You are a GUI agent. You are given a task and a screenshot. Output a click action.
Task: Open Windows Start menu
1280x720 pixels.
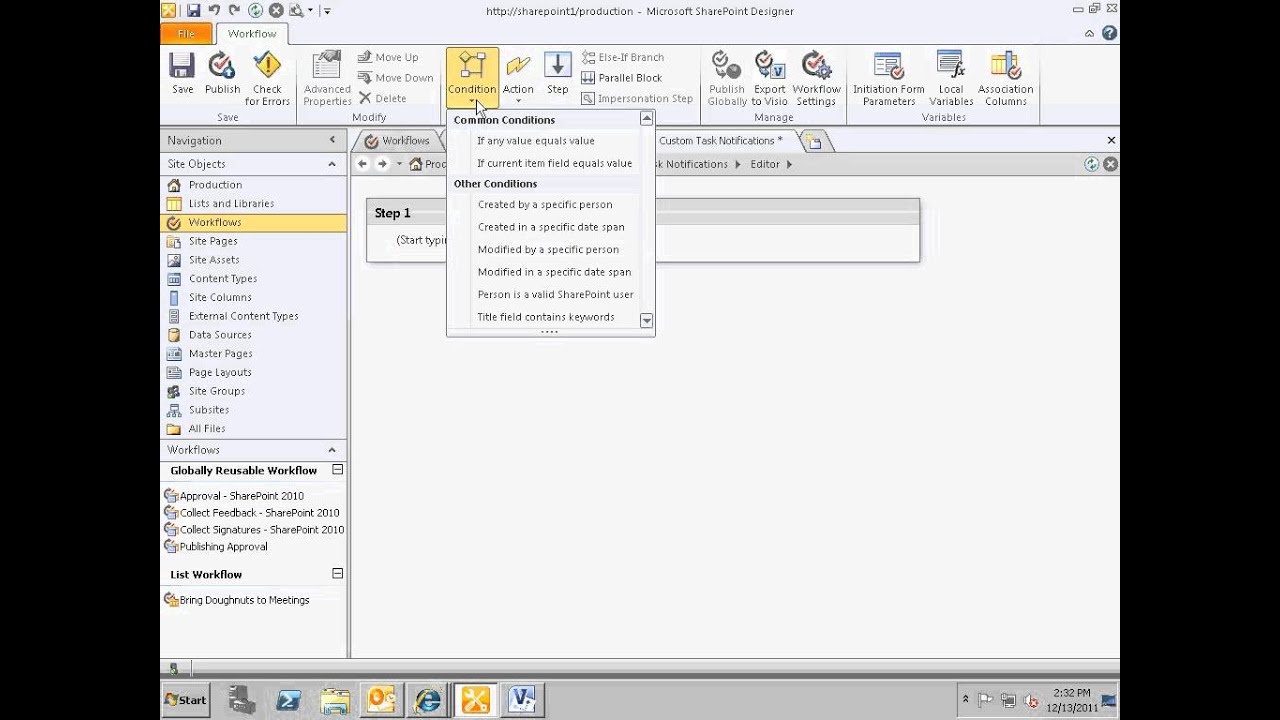pos(186,700)
